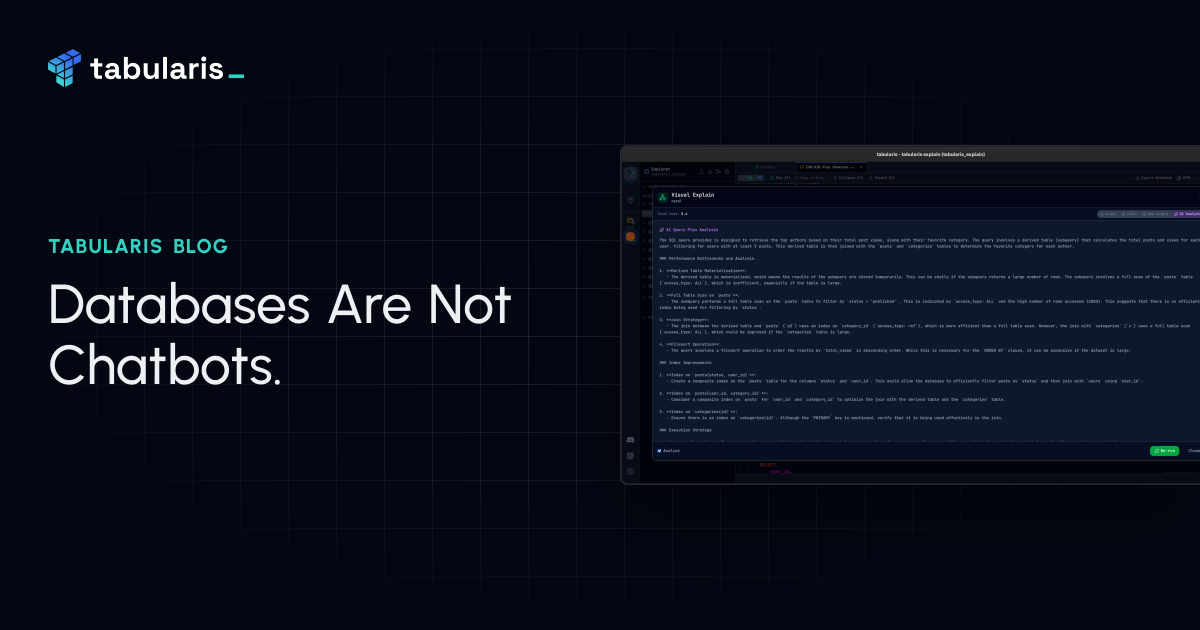
Task: Click the tabularis cube logo icon
Action: (x=64, y=67)
